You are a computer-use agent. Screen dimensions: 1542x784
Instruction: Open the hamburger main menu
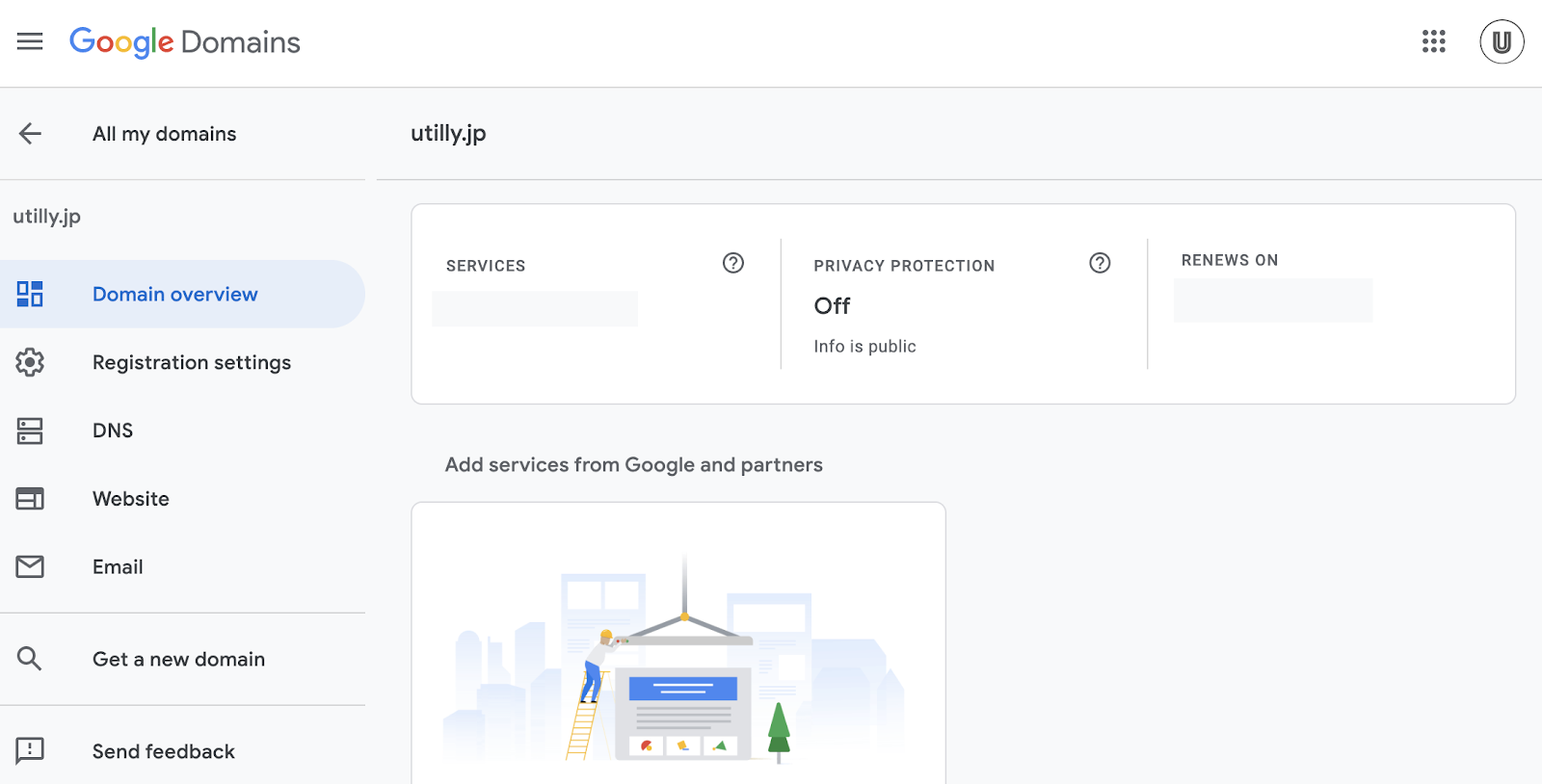click(30, 41)
